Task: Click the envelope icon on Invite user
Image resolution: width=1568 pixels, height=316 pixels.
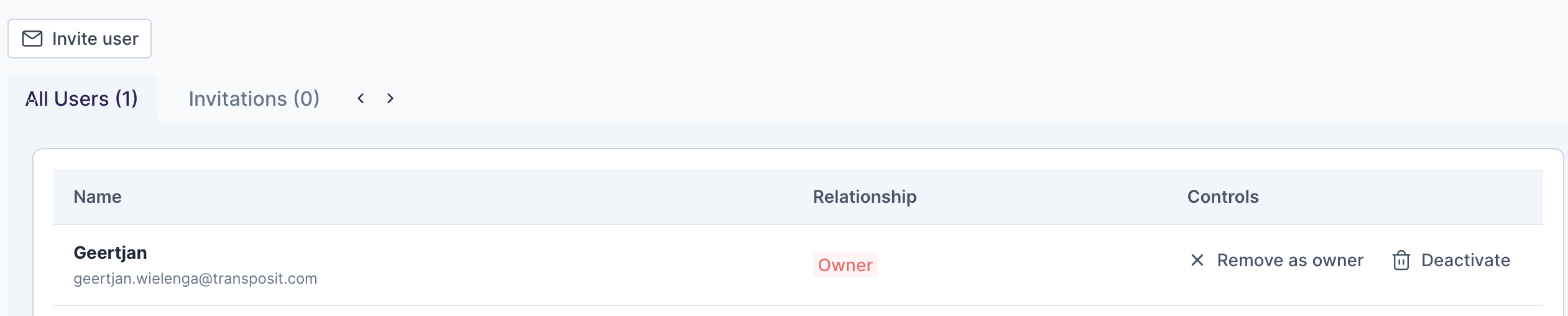Action: point(32,39)
